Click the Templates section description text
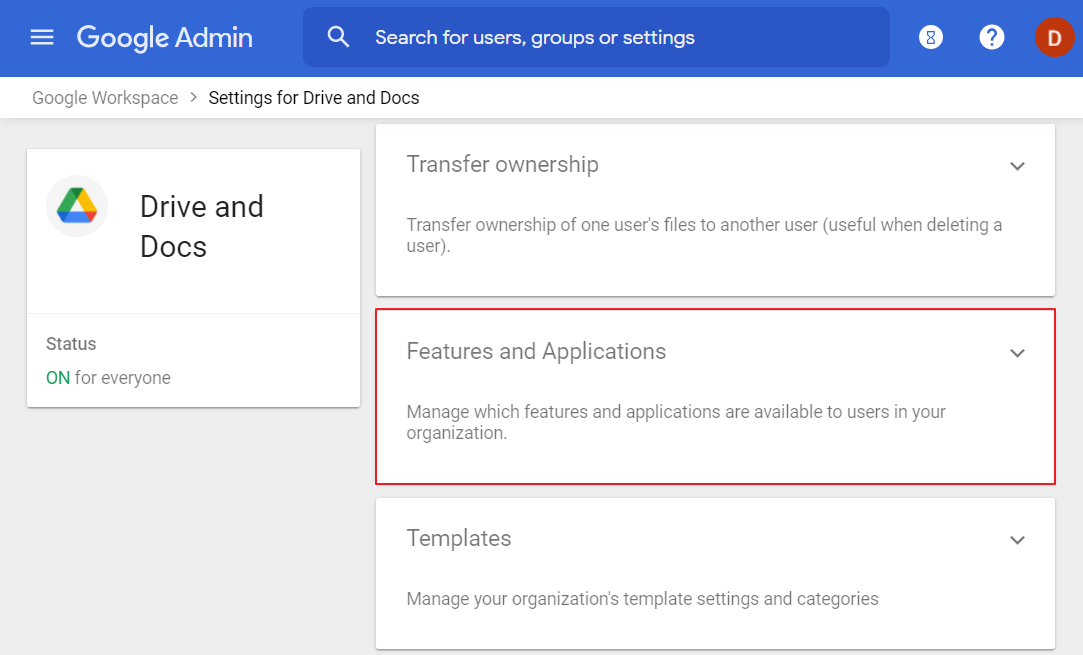Image resolution: width=1083 pixels, height=655 pixels. coord(642,599)
